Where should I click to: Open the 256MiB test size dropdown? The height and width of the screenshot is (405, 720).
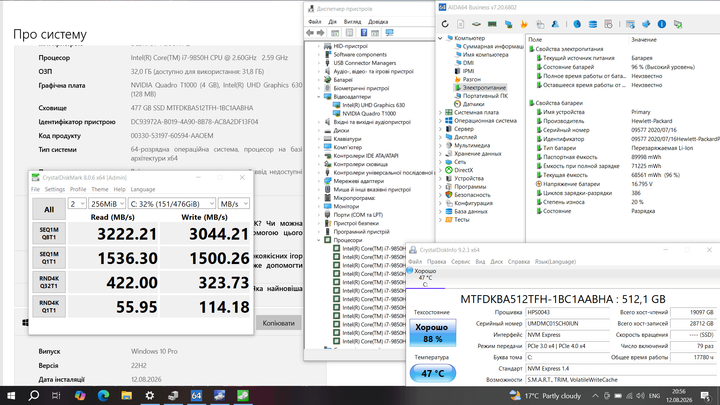click(107, 203)
